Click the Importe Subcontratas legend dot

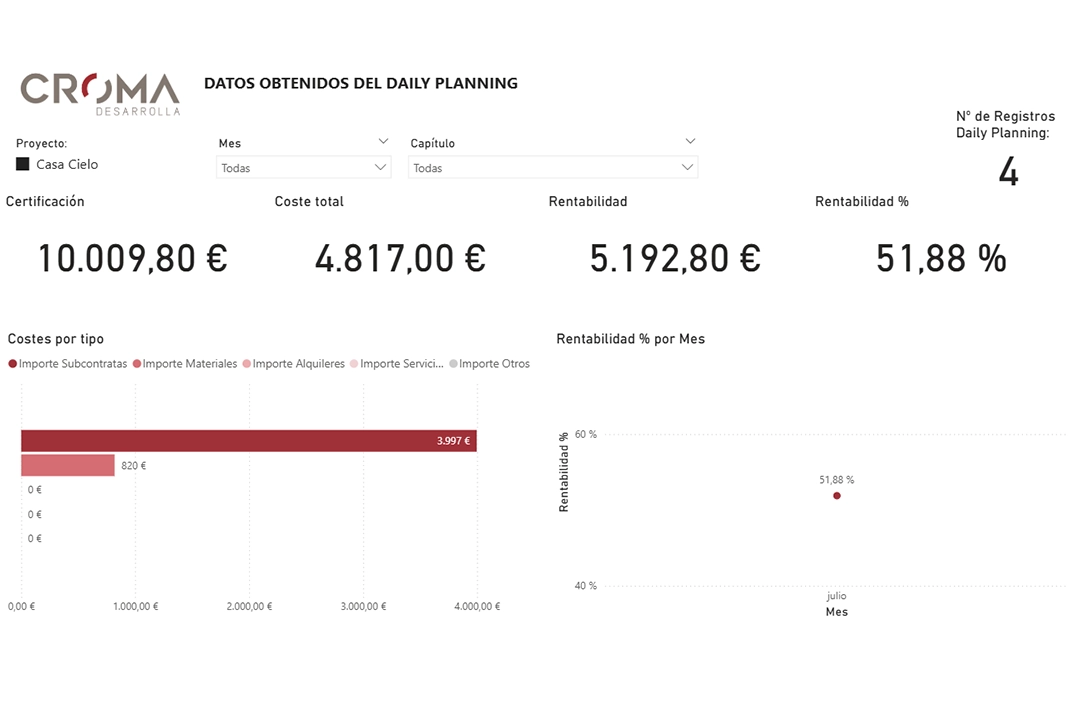pyautogui.click(x=13, y=364)
